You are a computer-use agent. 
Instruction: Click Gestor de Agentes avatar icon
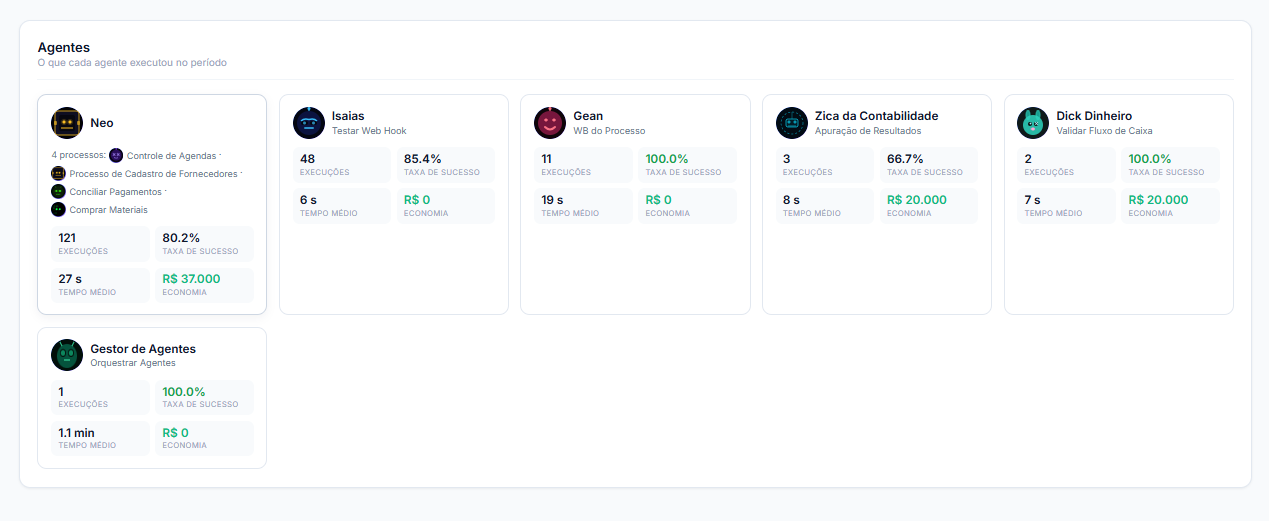click(x=67, y=355)
